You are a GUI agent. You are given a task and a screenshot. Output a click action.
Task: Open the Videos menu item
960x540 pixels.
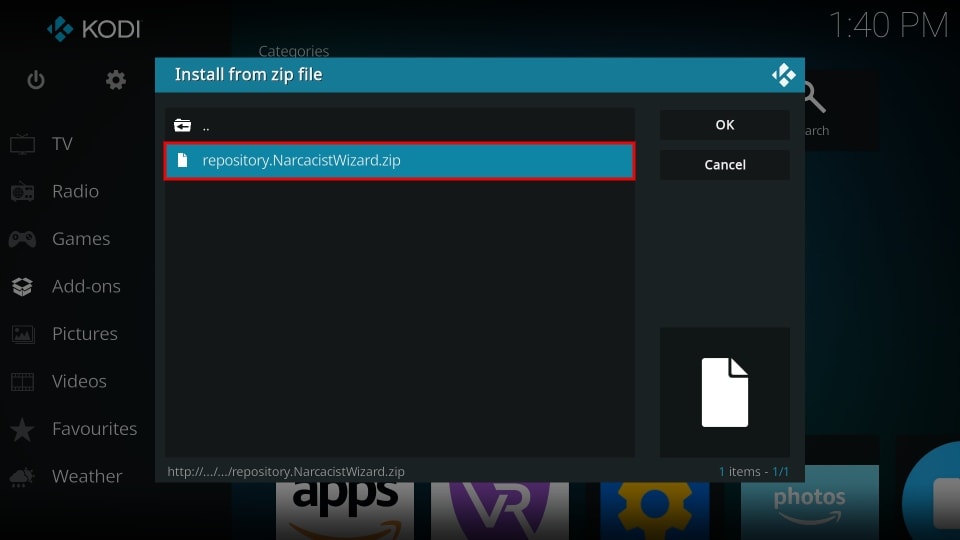tap(77, 381)
